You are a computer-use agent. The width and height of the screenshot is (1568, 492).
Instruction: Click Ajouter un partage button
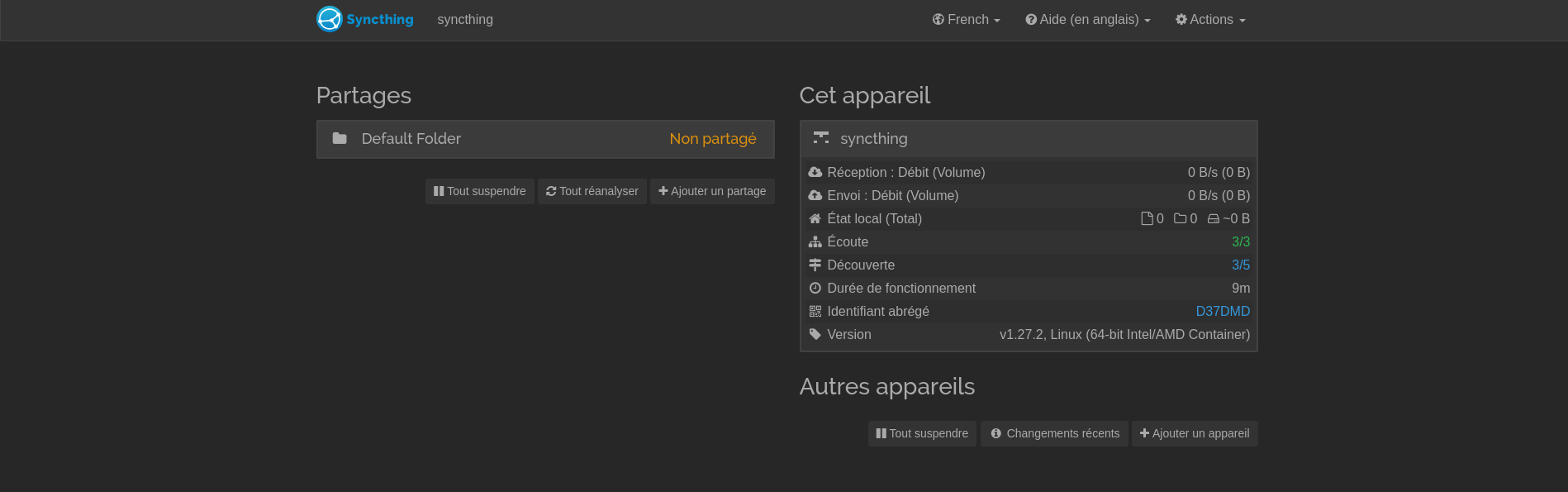point(712,191)
